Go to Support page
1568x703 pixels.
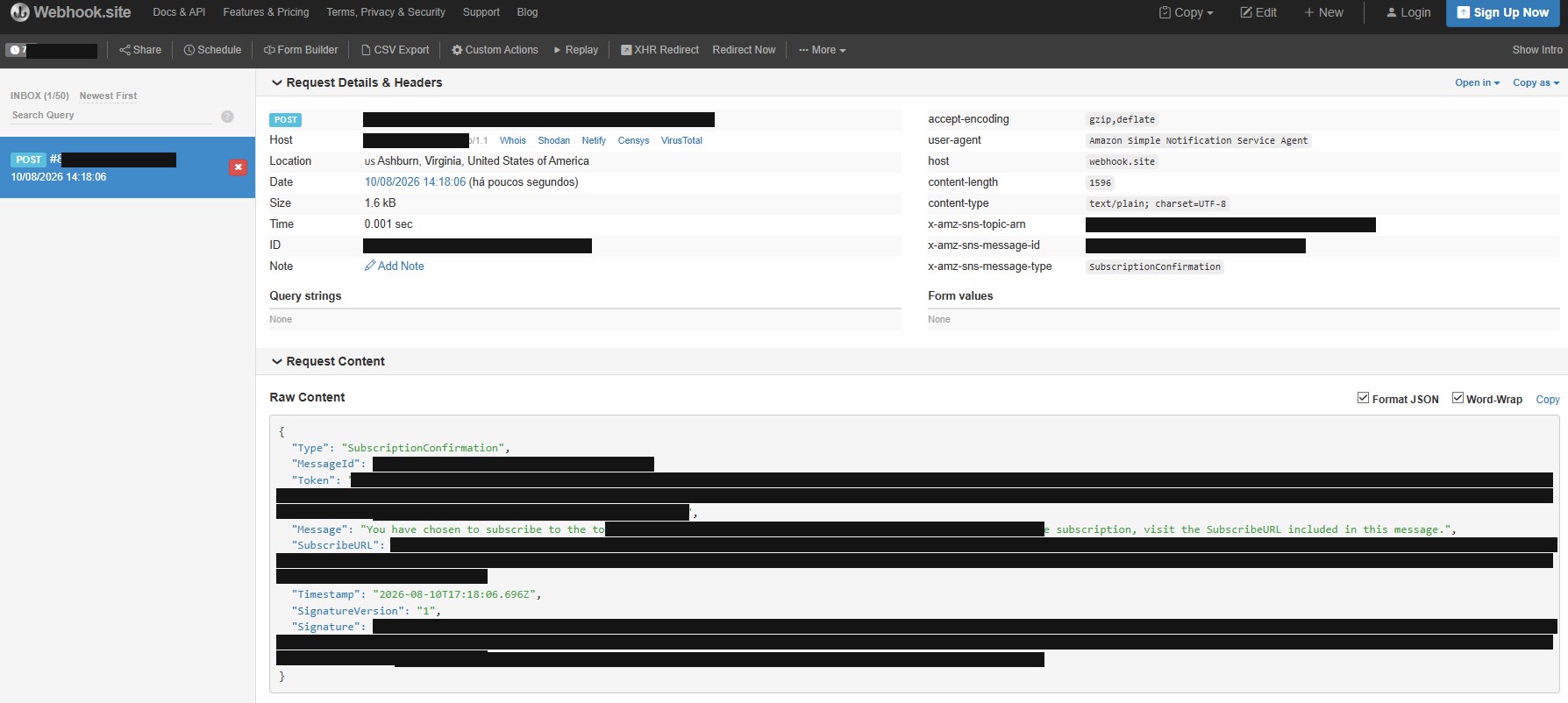pos(481,12)
